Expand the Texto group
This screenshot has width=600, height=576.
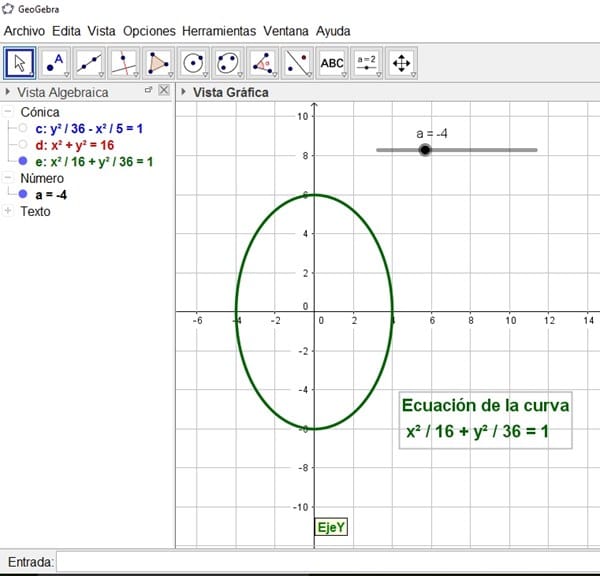[x=9, y=211]
